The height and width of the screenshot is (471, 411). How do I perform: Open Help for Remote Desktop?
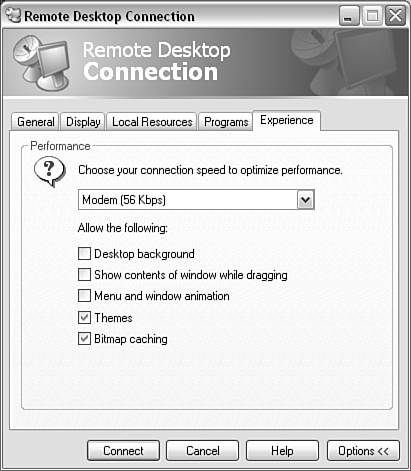tap(282, 451)
